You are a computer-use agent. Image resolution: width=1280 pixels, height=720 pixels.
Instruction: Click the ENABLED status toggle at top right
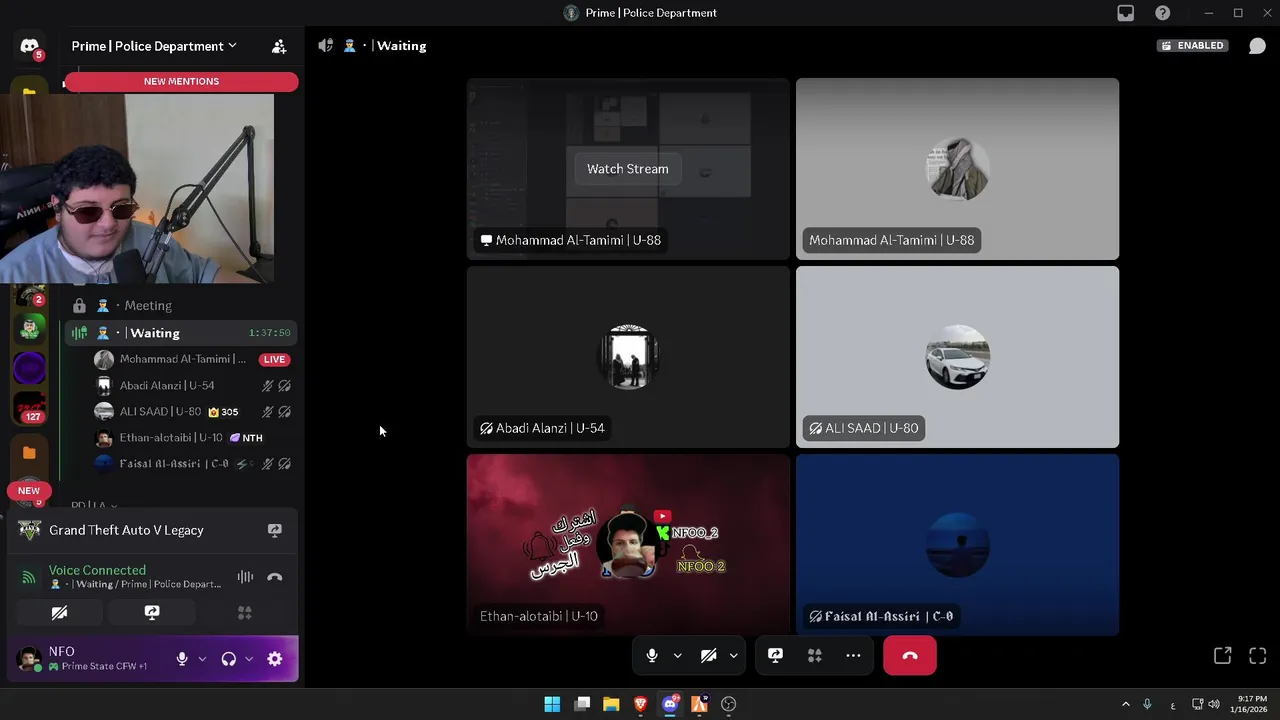point(1193,46)
